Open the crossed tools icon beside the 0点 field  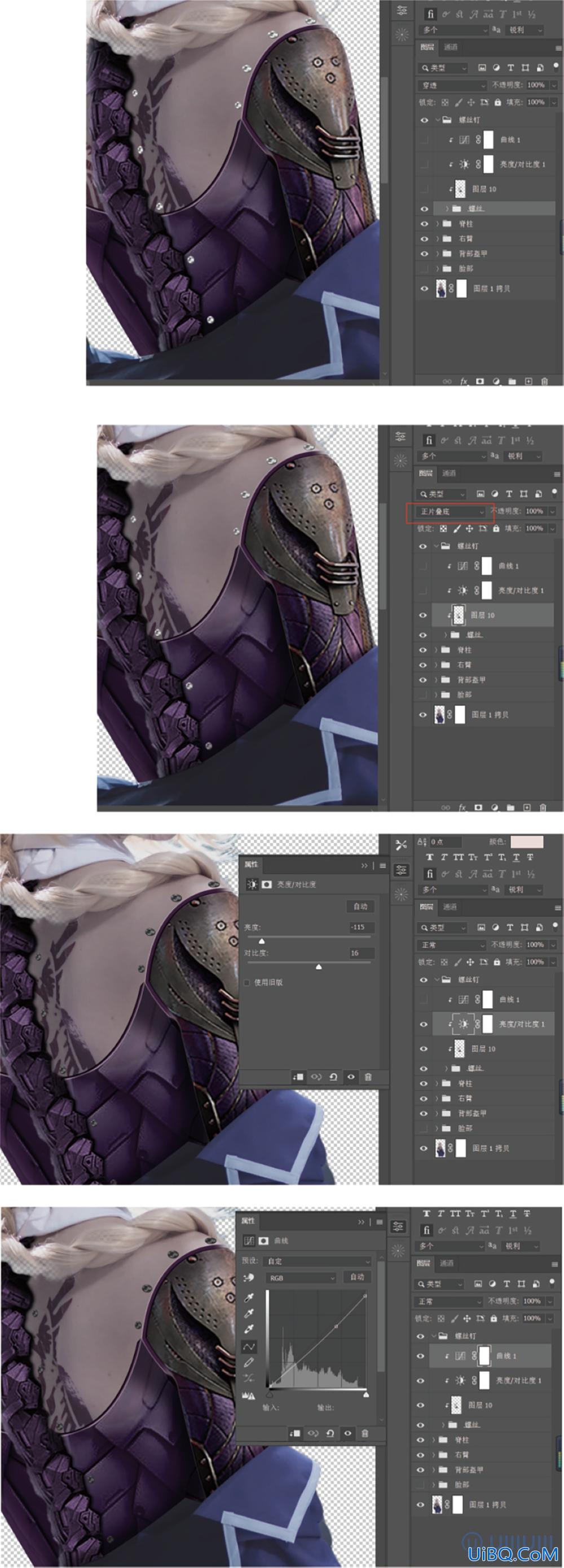tap(401, 844)
